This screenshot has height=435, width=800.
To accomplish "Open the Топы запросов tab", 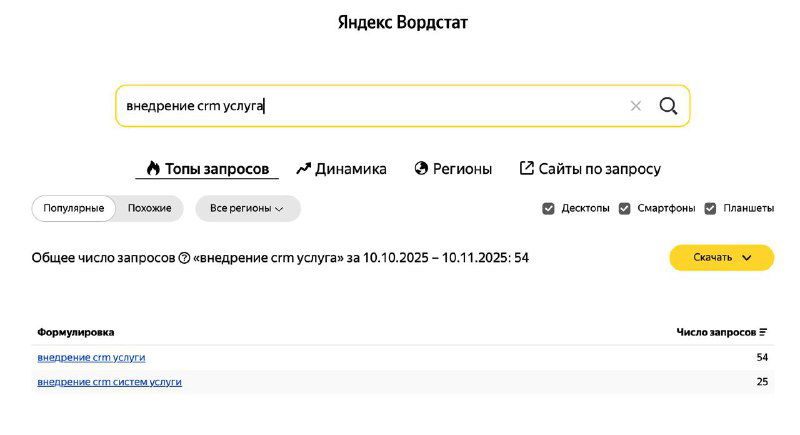I will [207, 169].
